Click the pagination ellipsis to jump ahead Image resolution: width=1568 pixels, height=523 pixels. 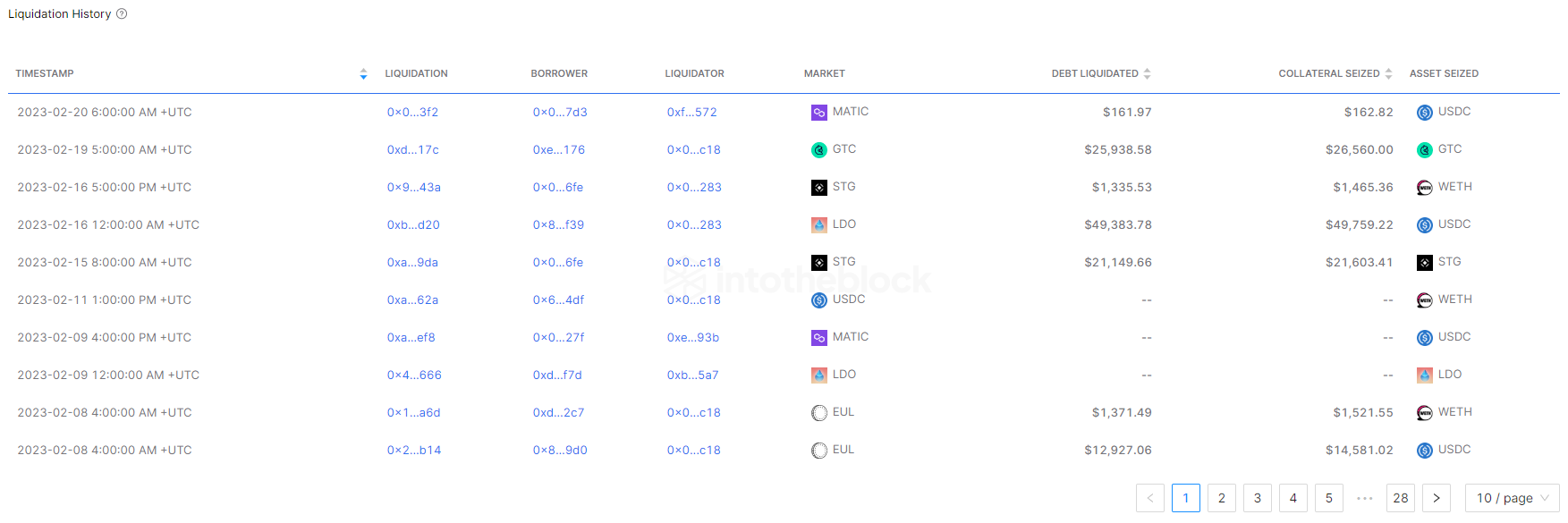click(x=1364, y=498)
